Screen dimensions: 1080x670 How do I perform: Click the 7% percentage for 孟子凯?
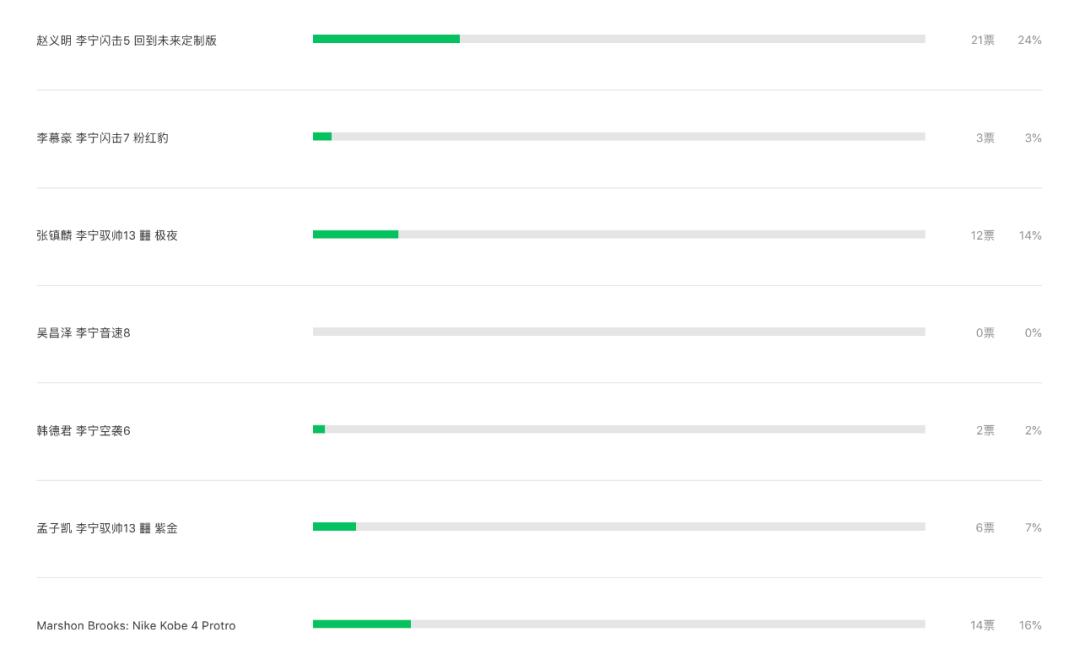pos(1033,528)
